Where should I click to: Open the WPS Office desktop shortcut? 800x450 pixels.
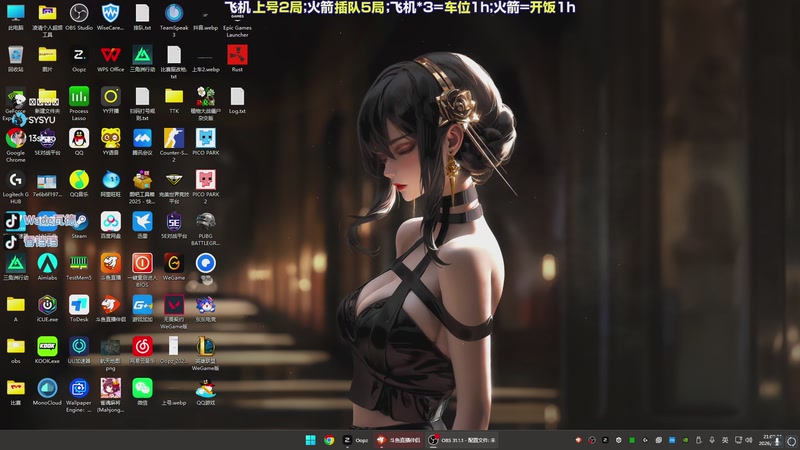pyautogui.click(x=110, y=58)
